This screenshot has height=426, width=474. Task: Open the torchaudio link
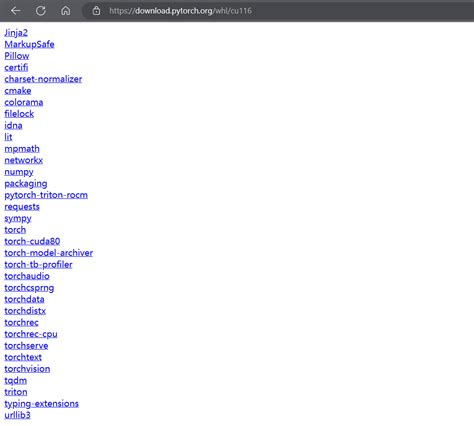[27, 276]
